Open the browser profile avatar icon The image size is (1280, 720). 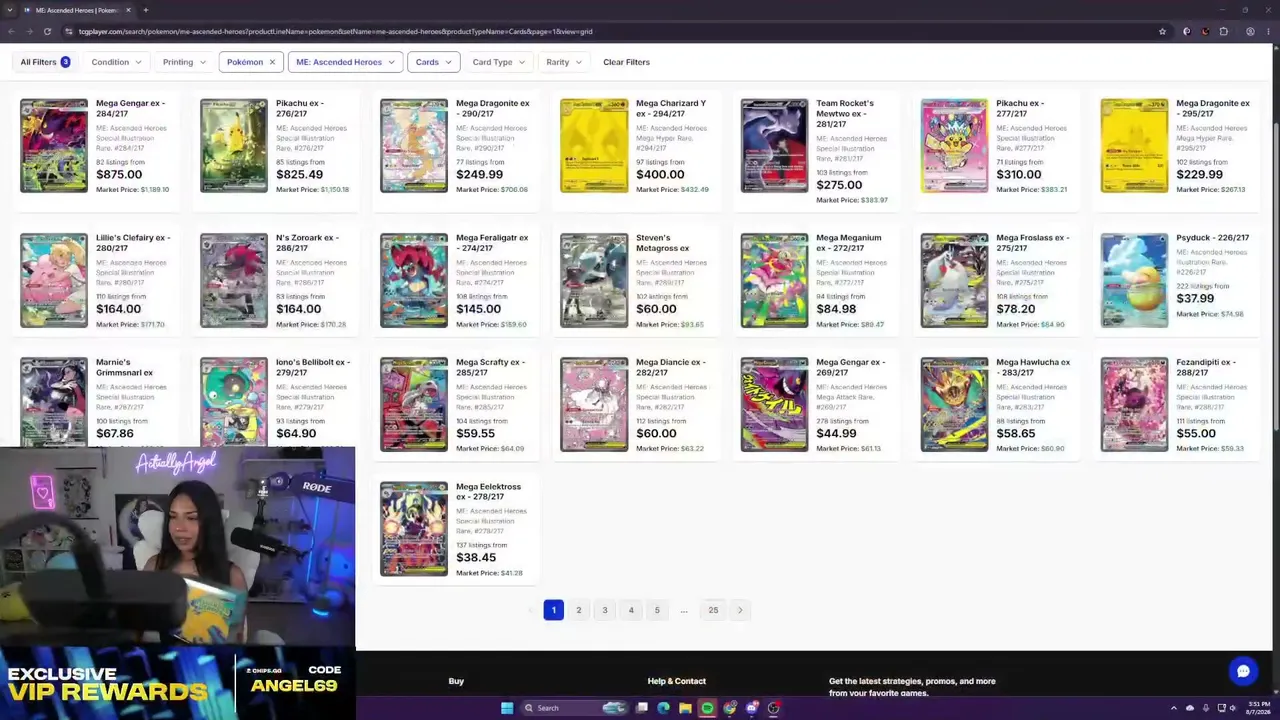point(1250,31)
